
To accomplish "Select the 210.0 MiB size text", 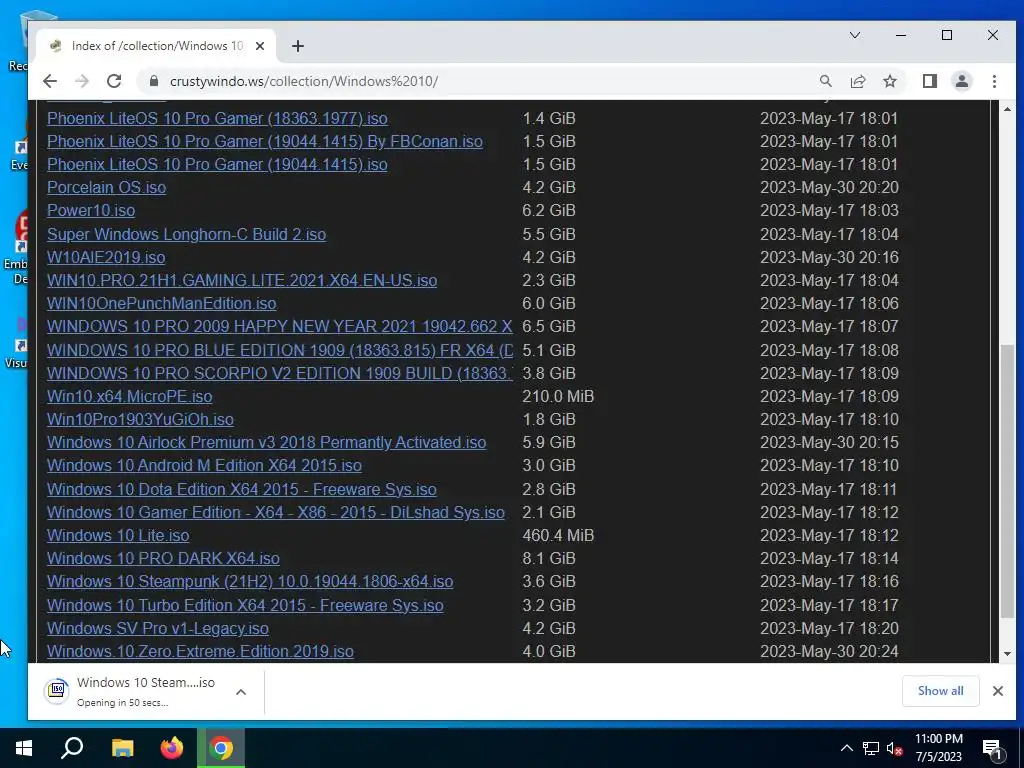I will click(x=558, y=396).
